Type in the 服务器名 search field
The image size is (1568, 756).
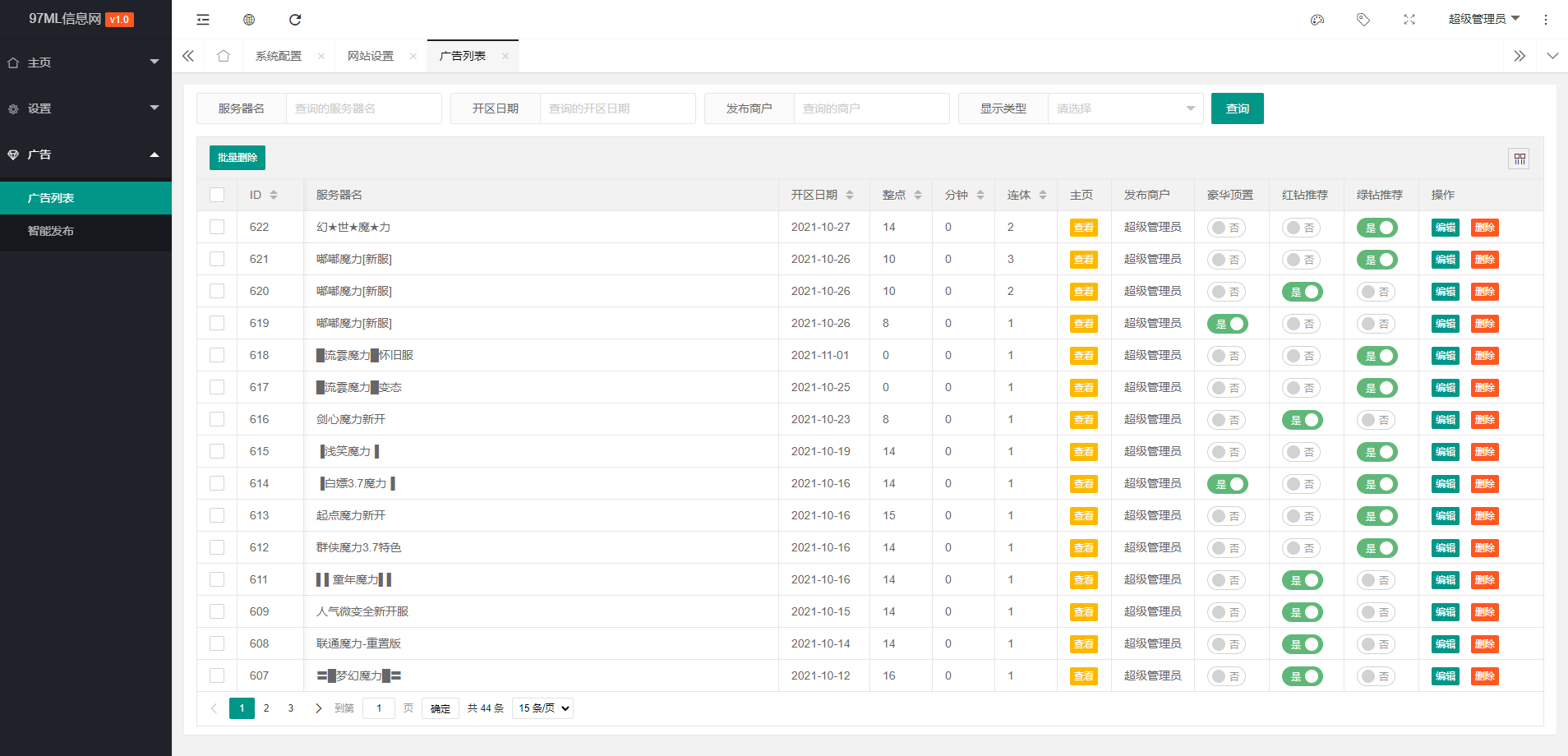click(x=364, y=108)
